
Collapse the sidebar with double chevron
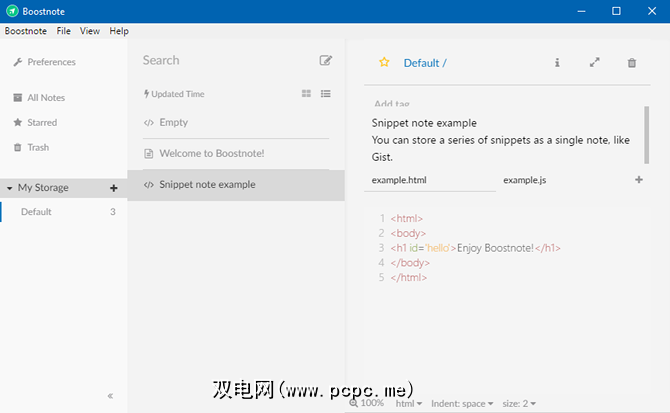[x=110, y=396]
